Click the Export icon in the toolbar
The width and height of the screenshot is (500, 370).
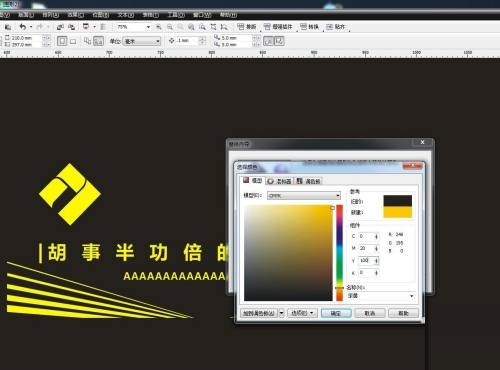[x=71, y=27]
